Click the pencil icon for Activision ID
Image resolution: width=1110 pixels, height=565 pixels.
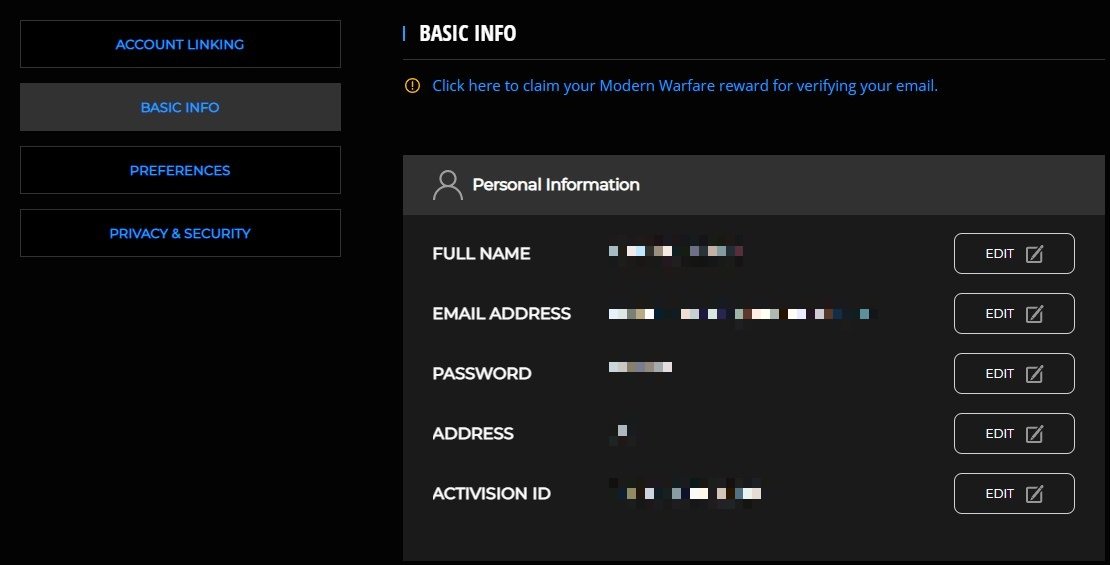(x=1035, y=494)
